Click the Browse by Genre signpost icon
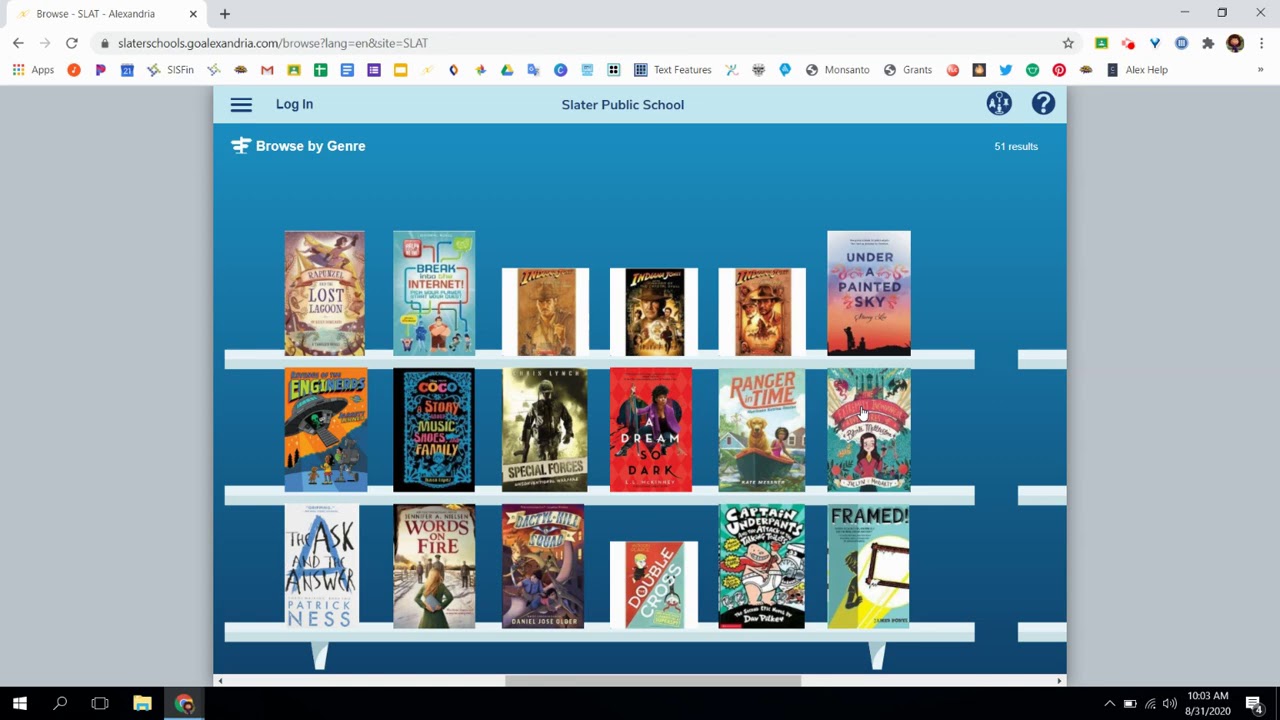Screen dimensions: 1280x720 240,146
